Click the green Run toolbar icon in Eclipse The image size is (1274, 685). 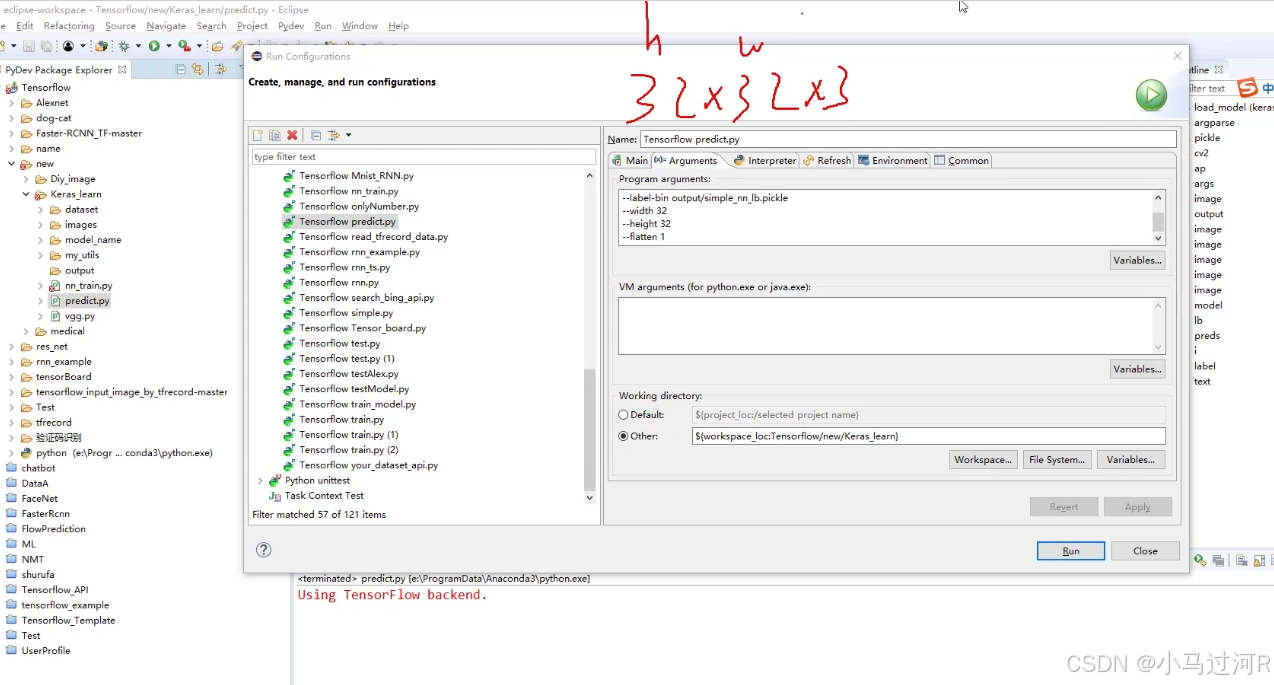pyautogui.click(x=154, y=46)
